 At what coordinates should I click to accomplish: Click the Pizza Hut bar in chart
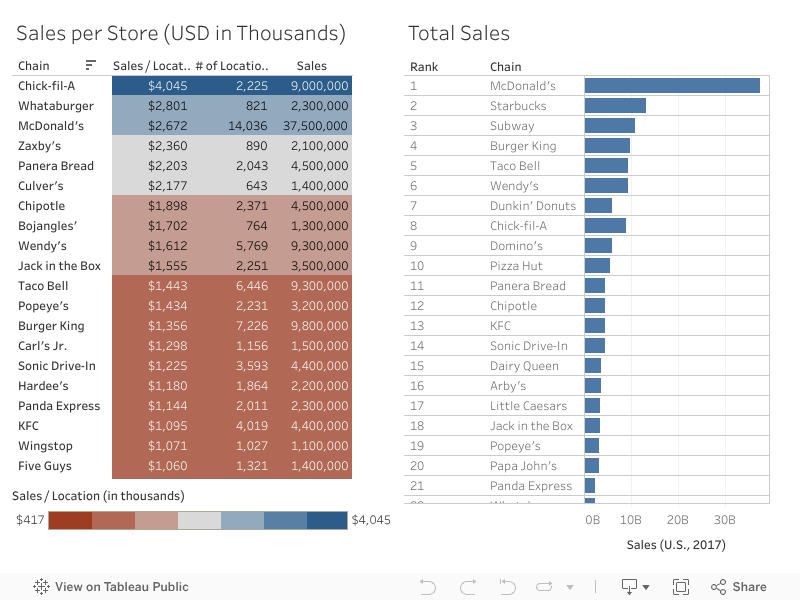(597, 266)
